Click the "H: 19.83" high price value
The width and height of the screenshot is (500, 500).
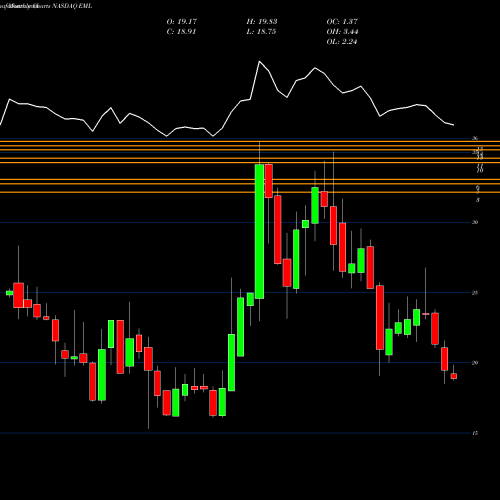262,22
